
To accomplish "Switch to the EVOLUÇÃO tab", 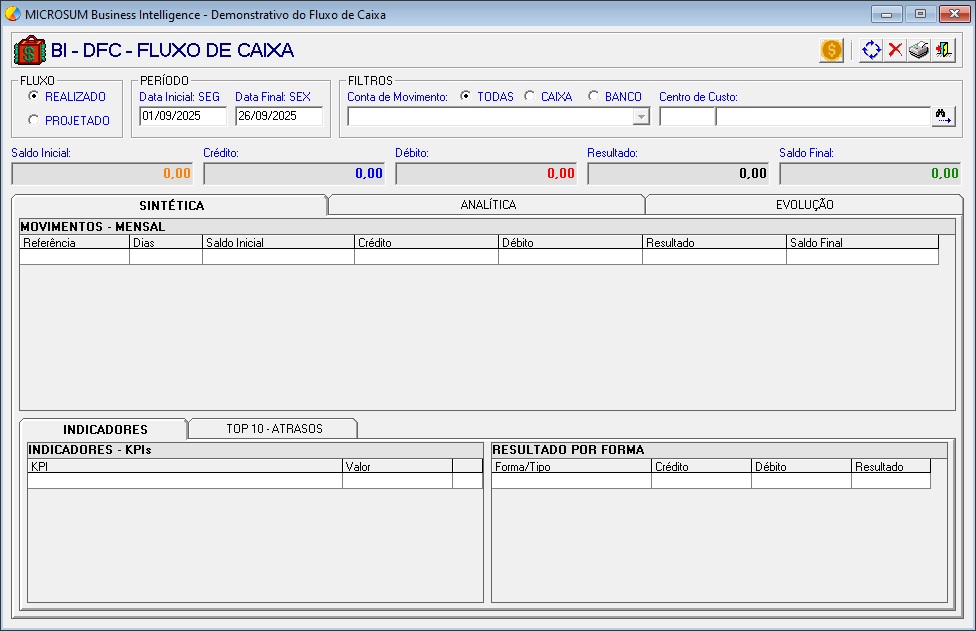I will click(x=804, y=205).
